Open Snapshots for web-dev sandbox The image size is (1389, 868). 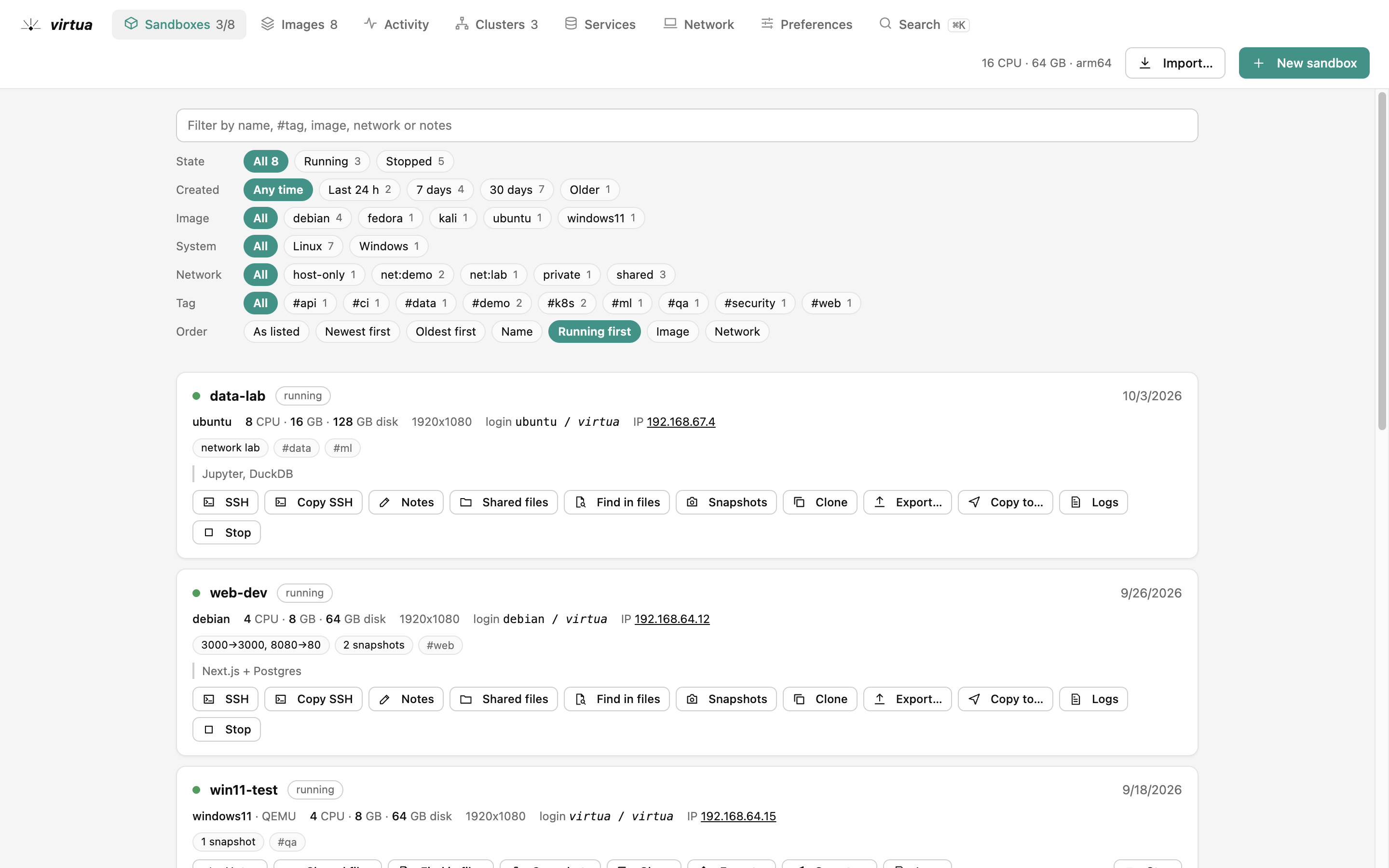726,699
